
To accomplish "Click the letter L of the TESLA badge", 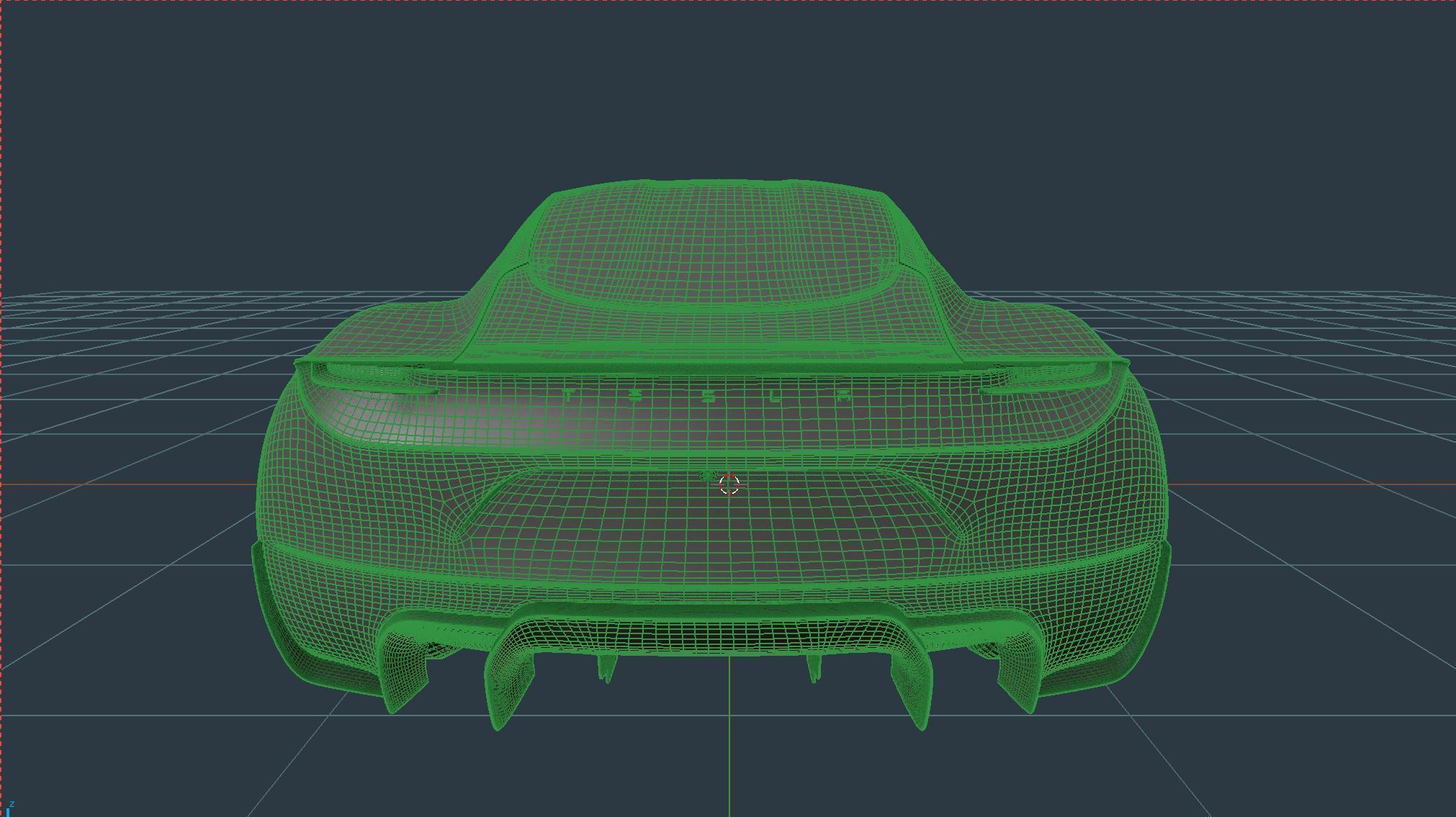I will tap(776, 396).
